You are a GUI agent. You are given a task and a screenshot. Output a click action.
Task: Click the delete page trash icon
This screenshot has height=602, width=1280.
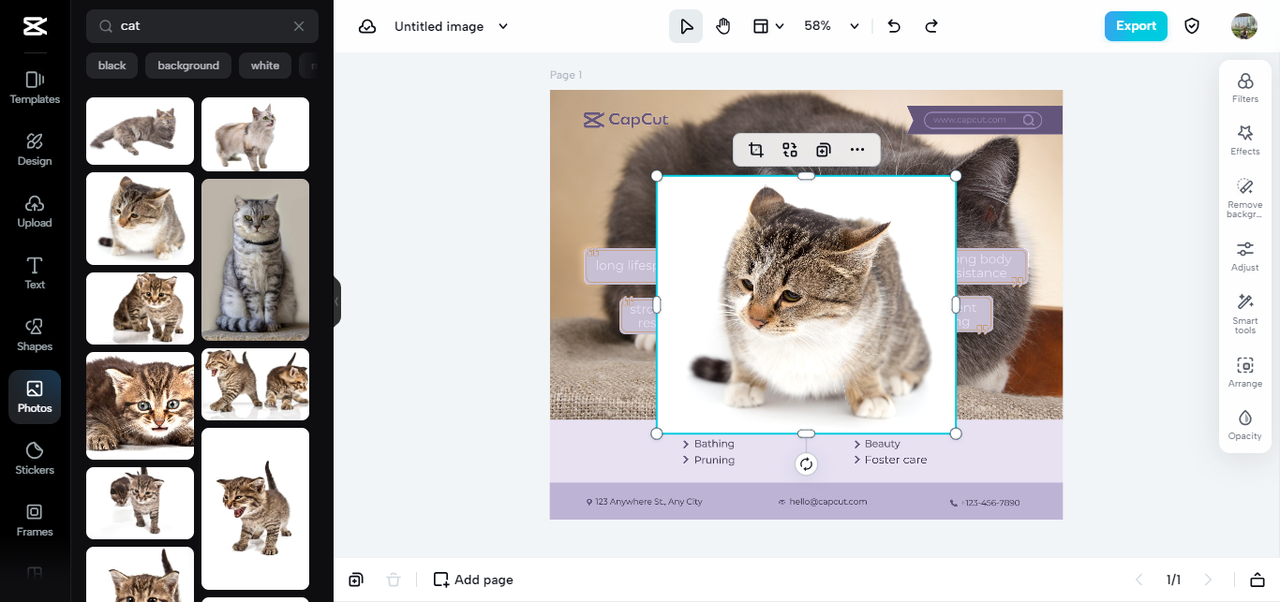point(394,580)
